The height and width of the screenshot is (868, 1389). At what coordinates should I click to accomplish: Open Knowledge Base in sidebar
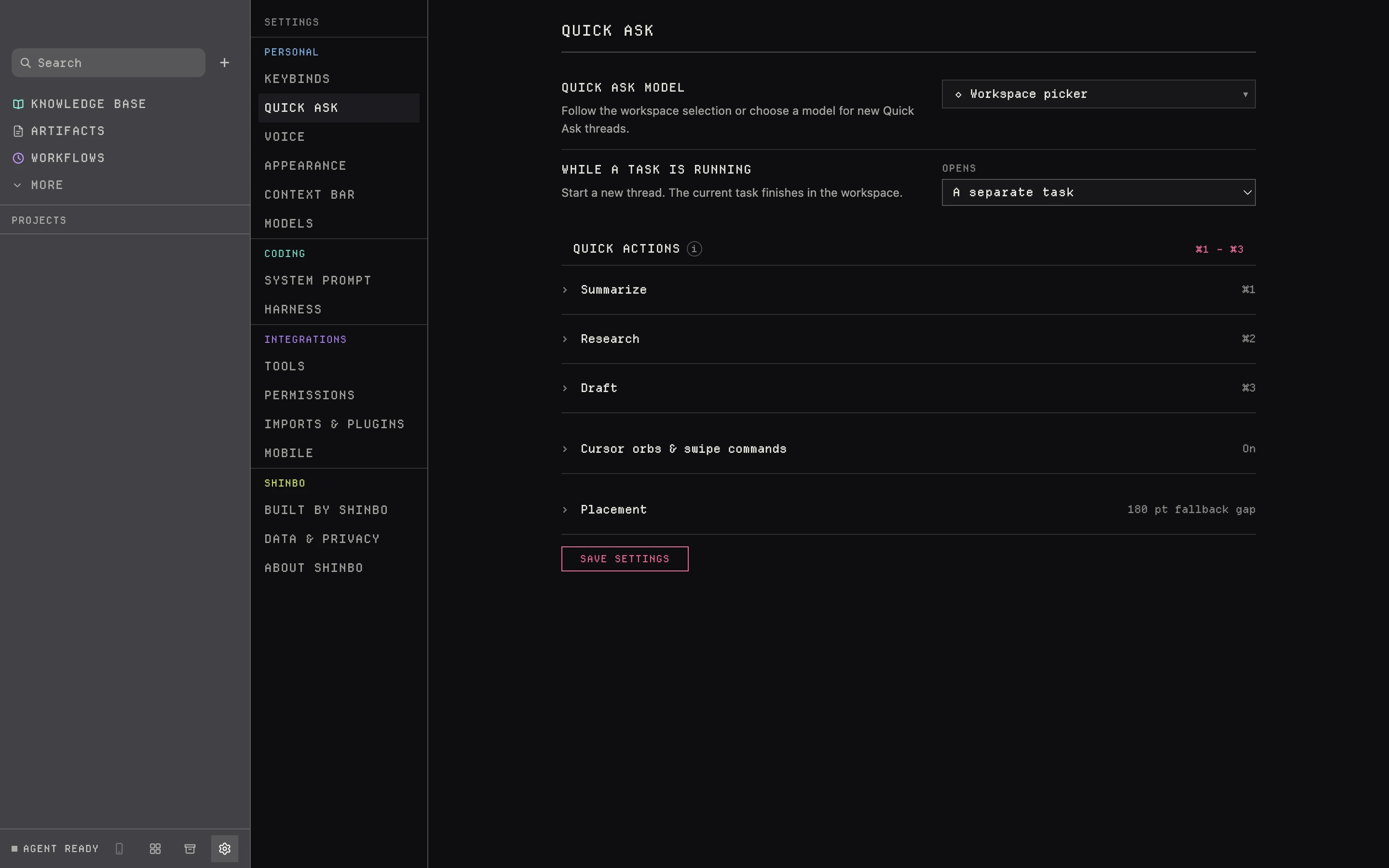[79, 104]
